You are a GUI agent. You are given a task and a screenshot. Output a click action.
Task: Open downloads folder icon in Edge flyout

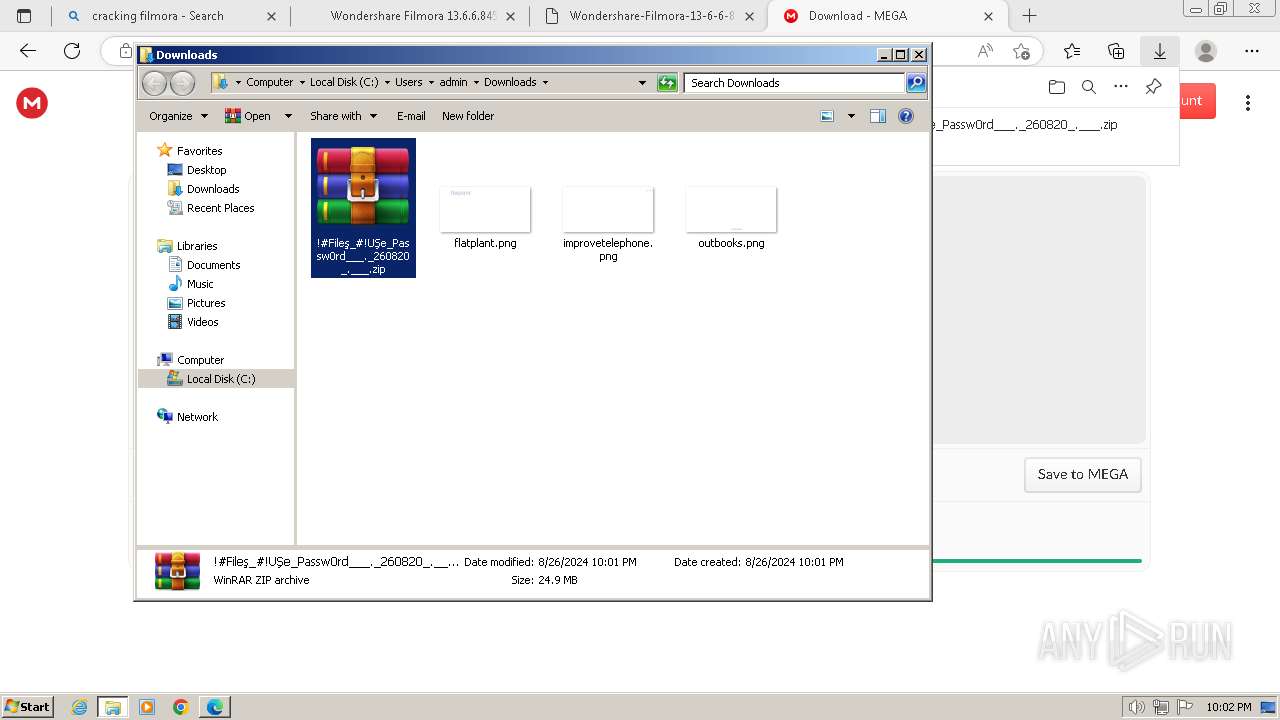point(1057,87)
